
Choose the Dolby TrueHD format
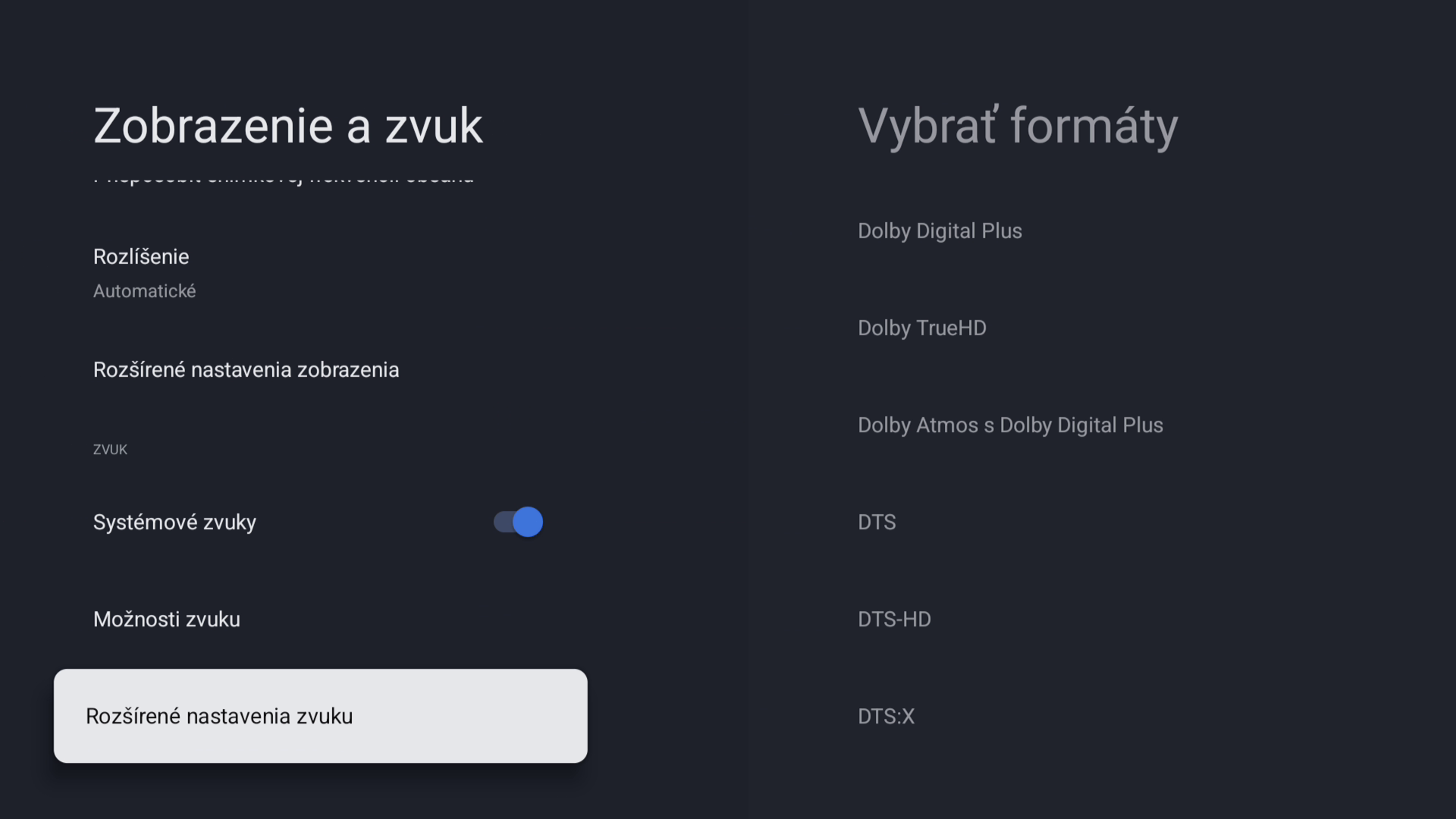pos(921,328)
